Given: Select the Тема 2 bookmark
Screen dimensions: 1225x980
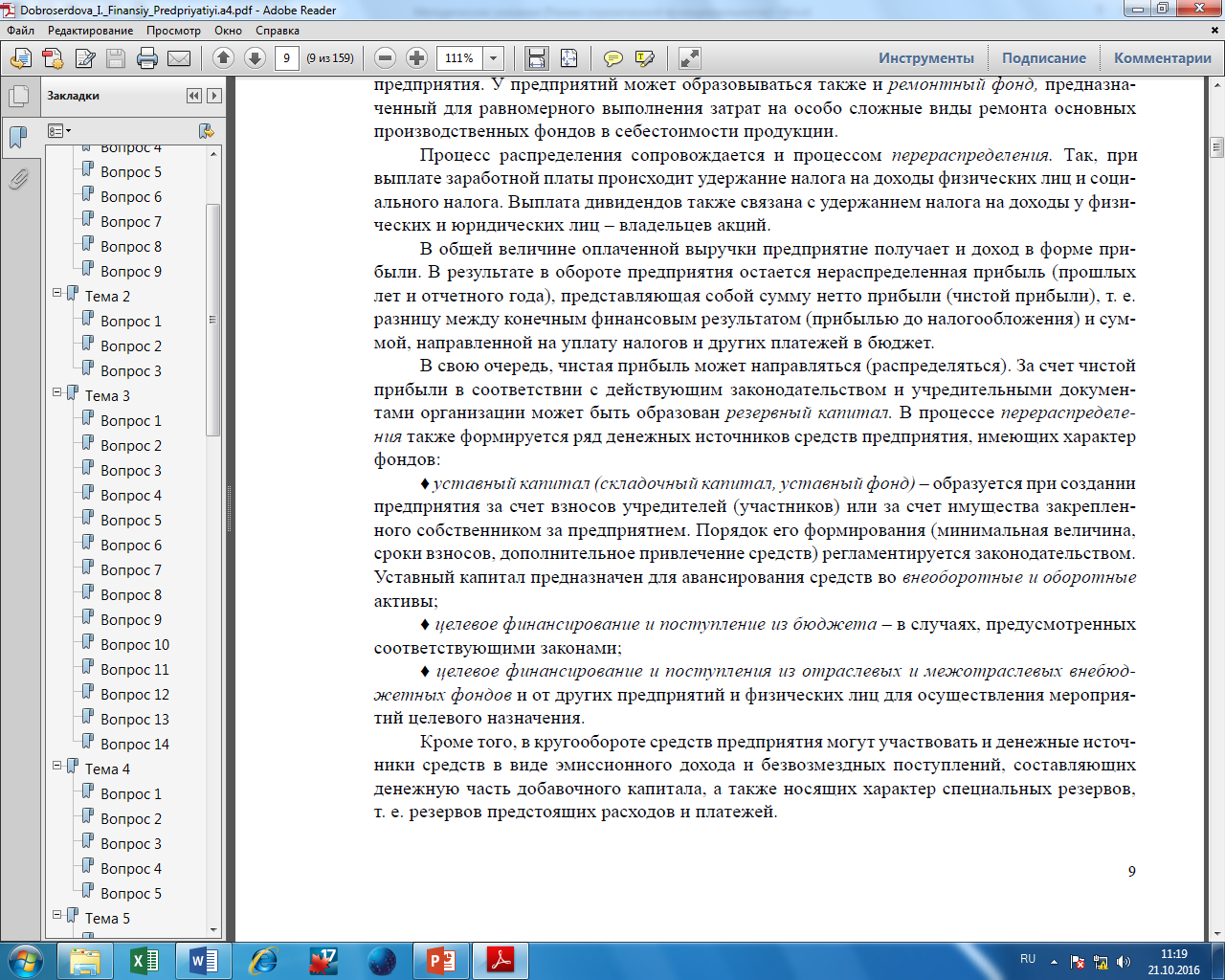Looking at the screenshot, I should click(x=107, y=297).
